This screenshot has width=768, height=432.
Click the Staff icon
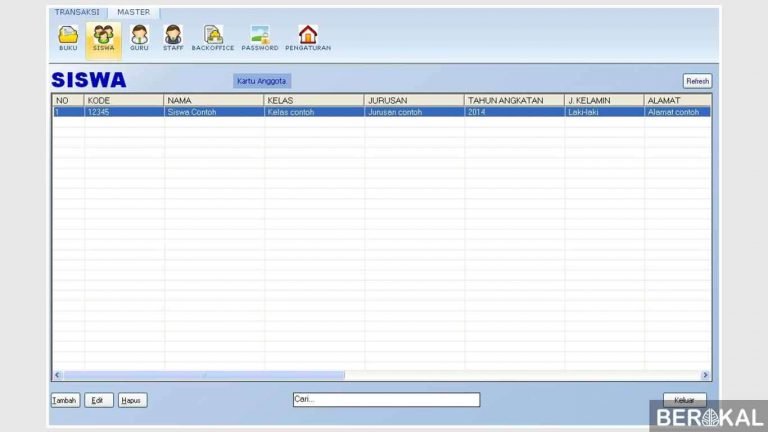[173, 37]
